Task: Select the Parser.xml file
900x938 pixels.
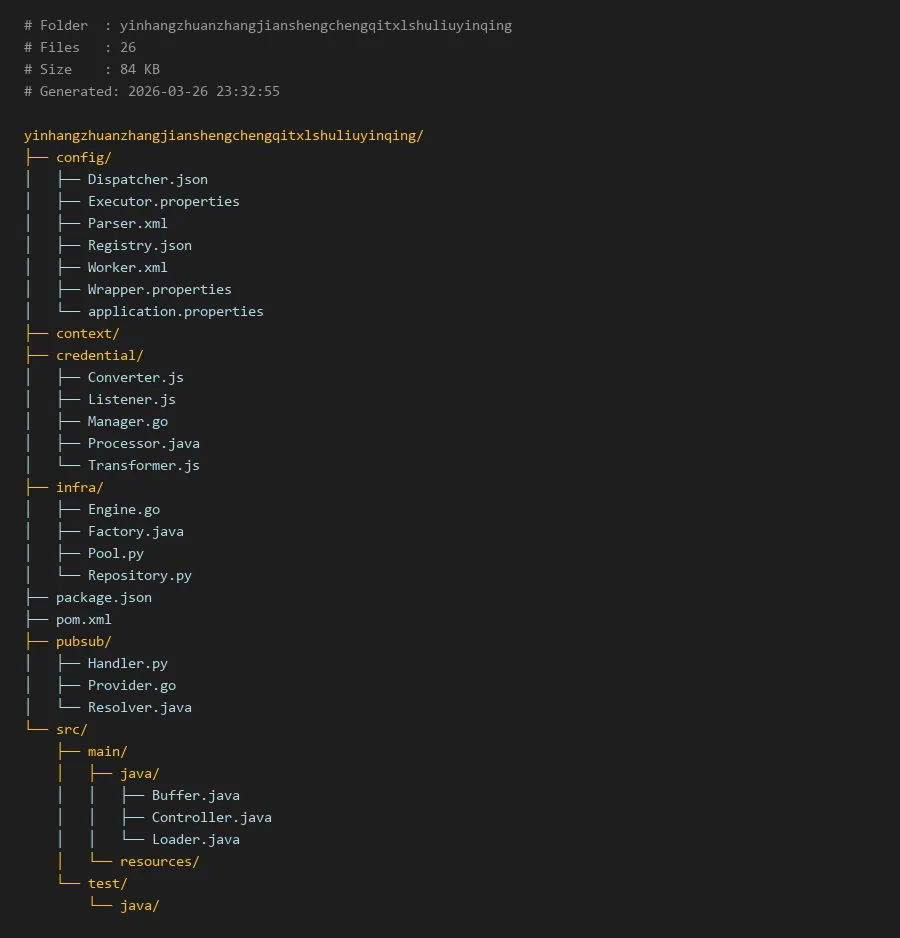Action: 127,223
